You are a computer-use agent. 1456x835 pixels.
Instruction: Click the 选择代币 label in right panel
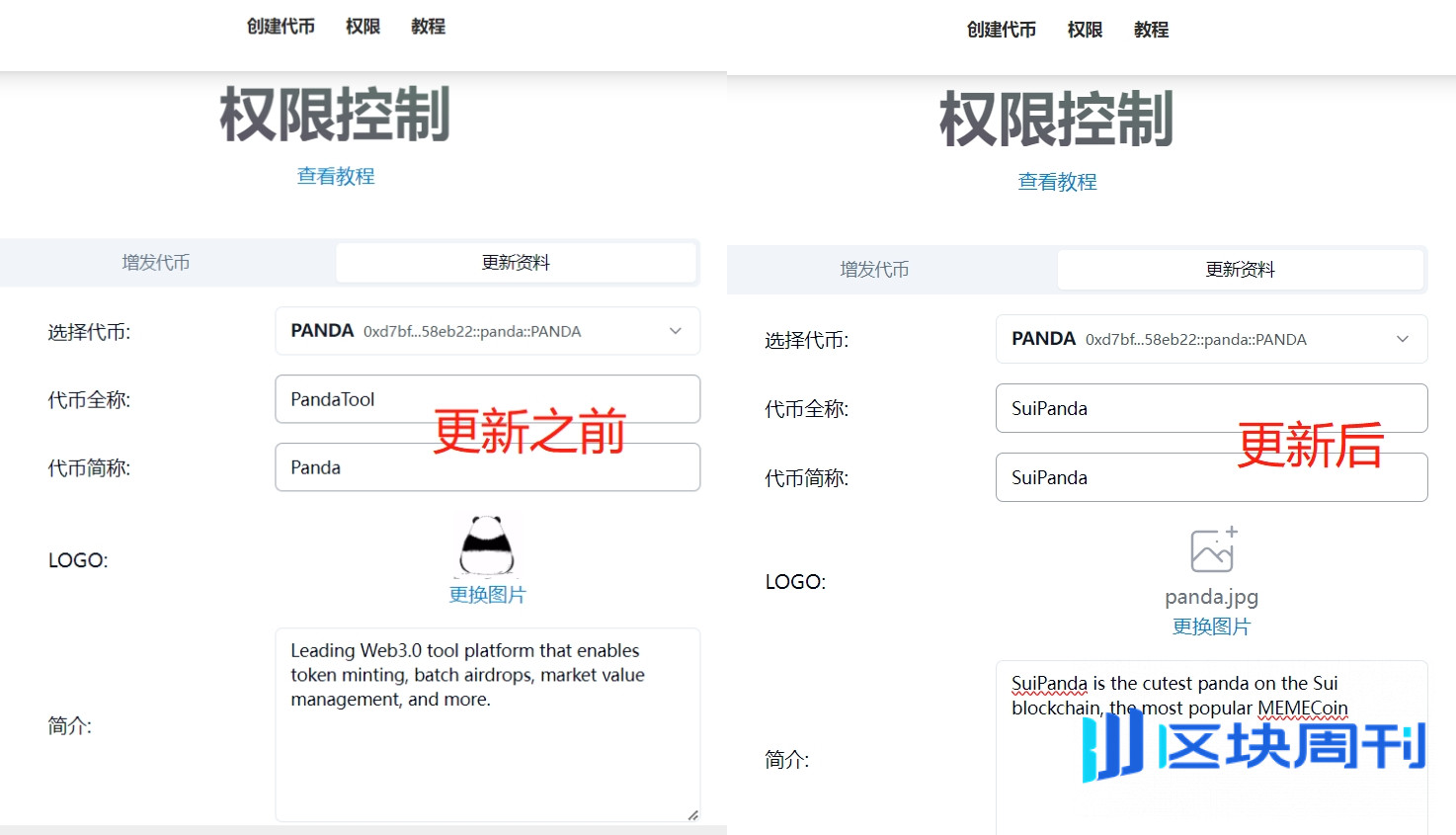[x=807, y=341]
